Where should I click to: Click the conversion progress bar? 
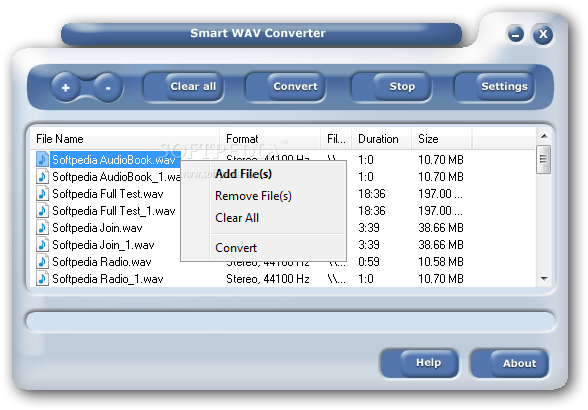290,321
